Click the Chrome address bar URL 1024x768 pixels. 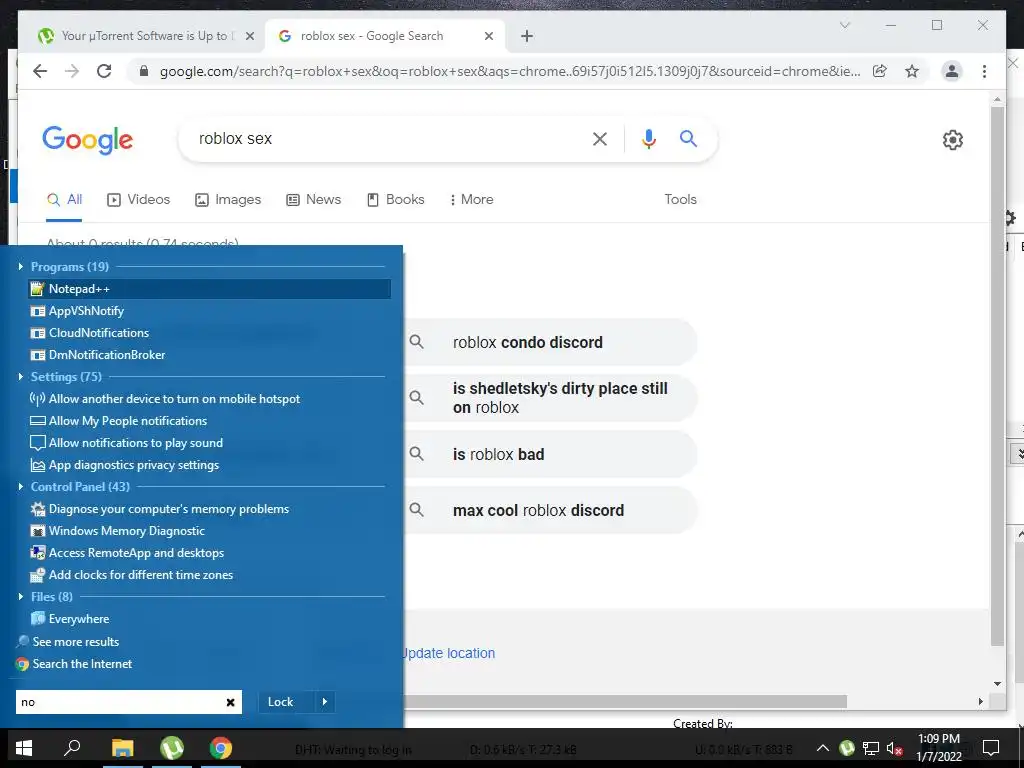tap(509, 71)
